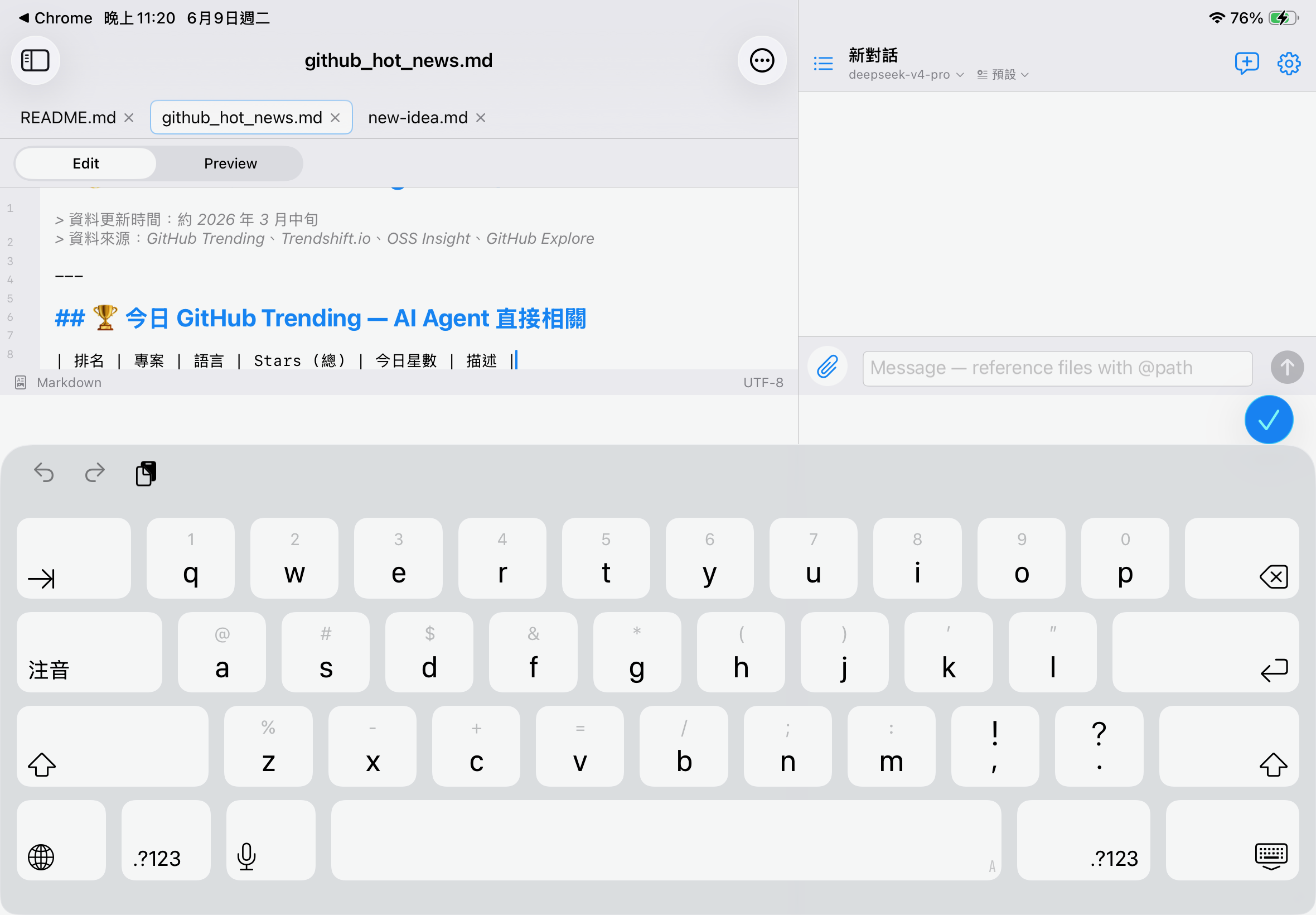The image size is (1316, 915).
Task: Click the battery indicator in status bar
Action: coord(1283,18)
